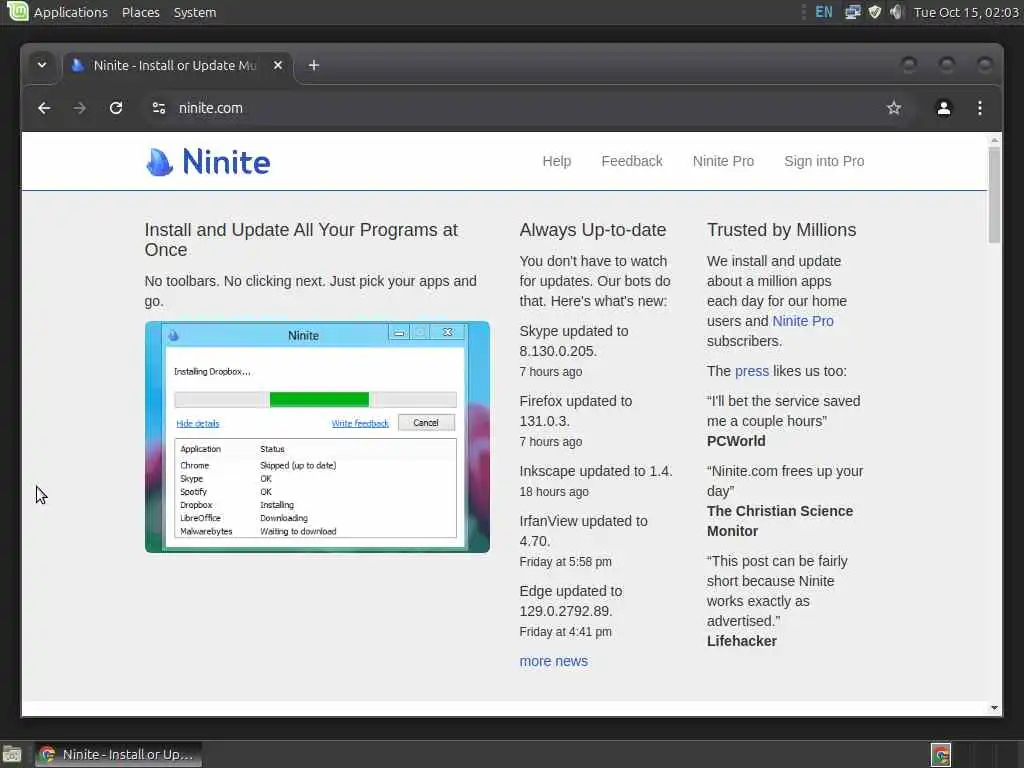Click 'Install and Update All Your Programs' heading
The height and width of the screenshot is (768, 1024).
[301, 240]
